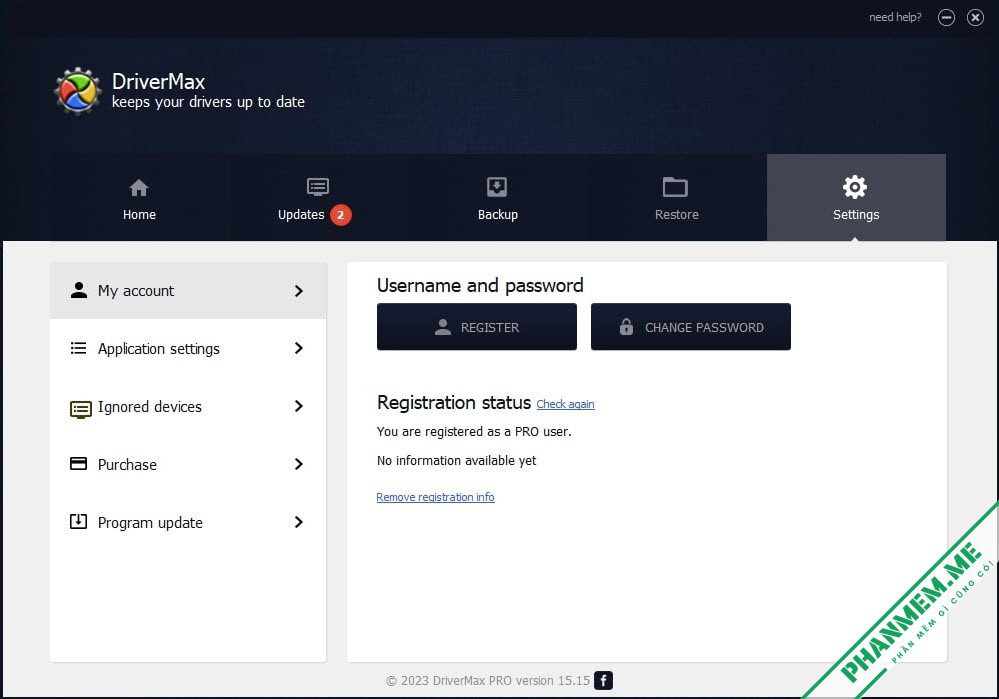
Task: Minimize the DriverMax window
Action: (x=946, y=18)
